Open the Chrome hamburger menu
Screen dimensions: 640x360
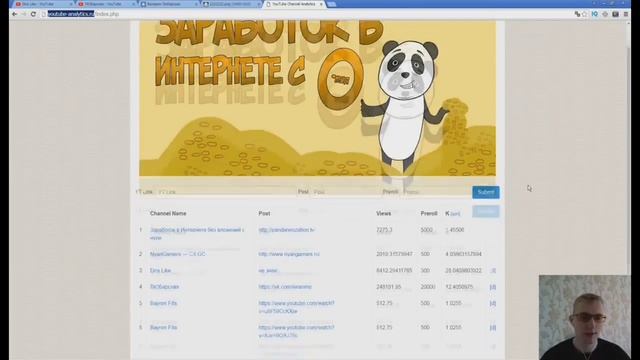[626, 14]
